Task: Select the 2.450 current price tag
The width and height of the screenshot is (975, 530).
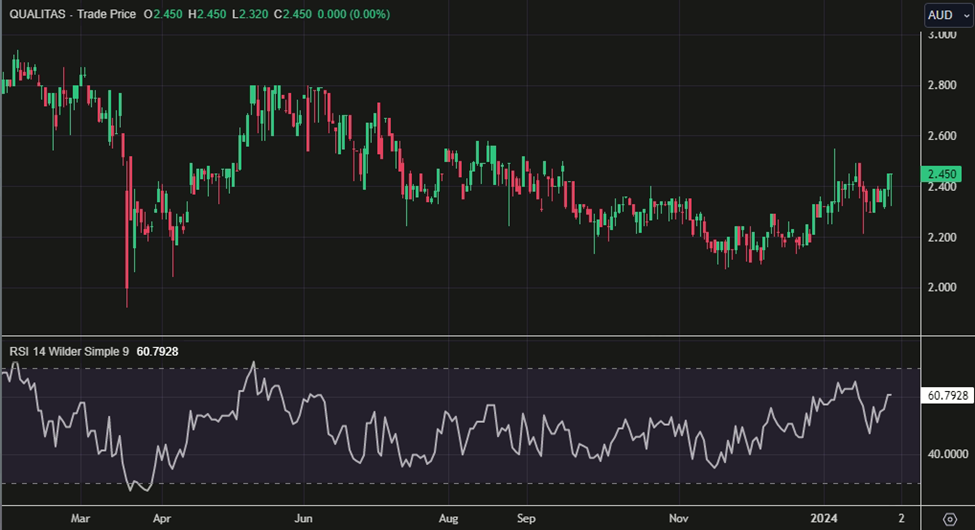Action: point(941,174)
